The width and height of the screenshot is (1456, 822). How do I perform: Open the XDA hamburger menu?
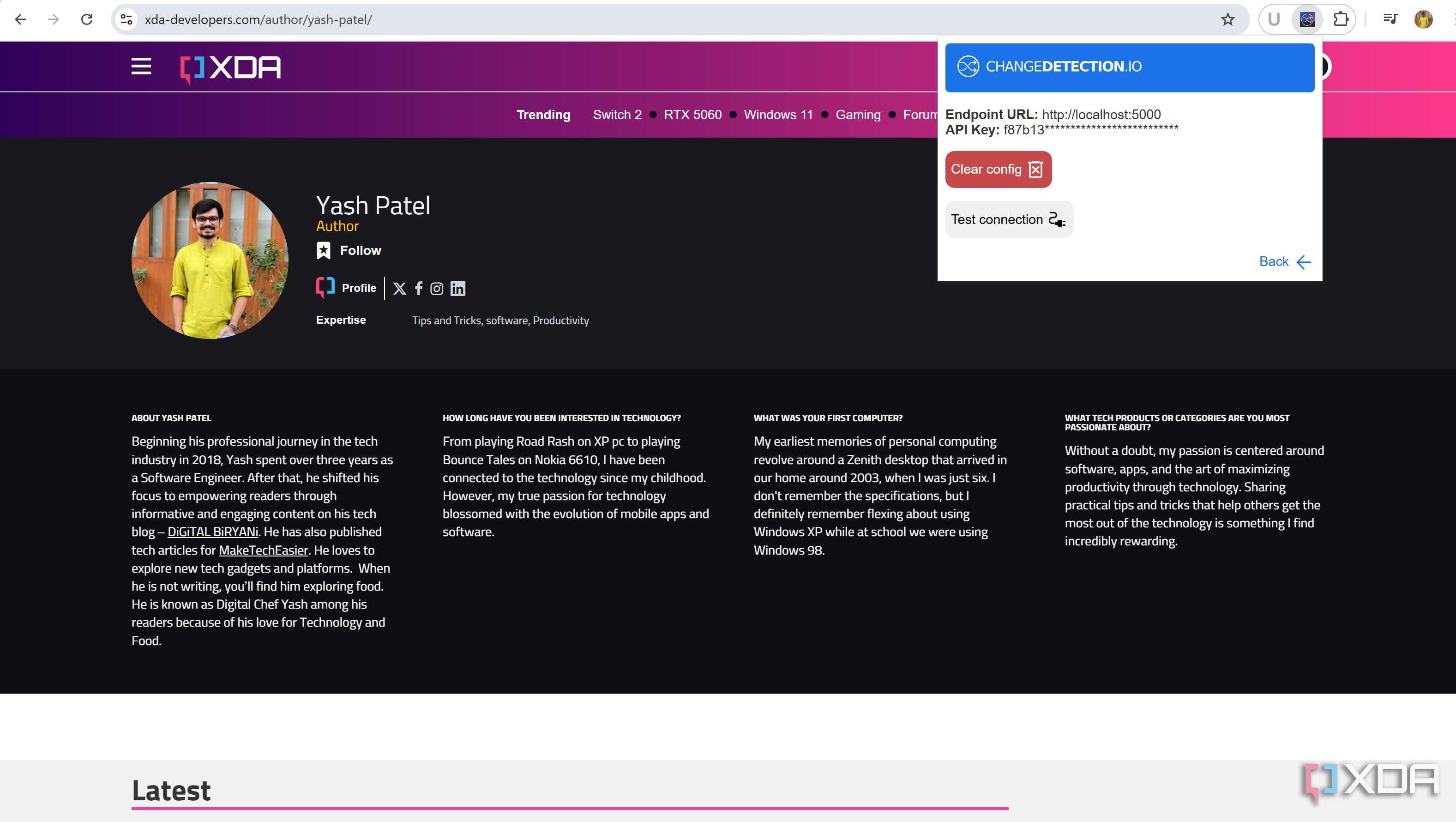(x=141, y=66)
